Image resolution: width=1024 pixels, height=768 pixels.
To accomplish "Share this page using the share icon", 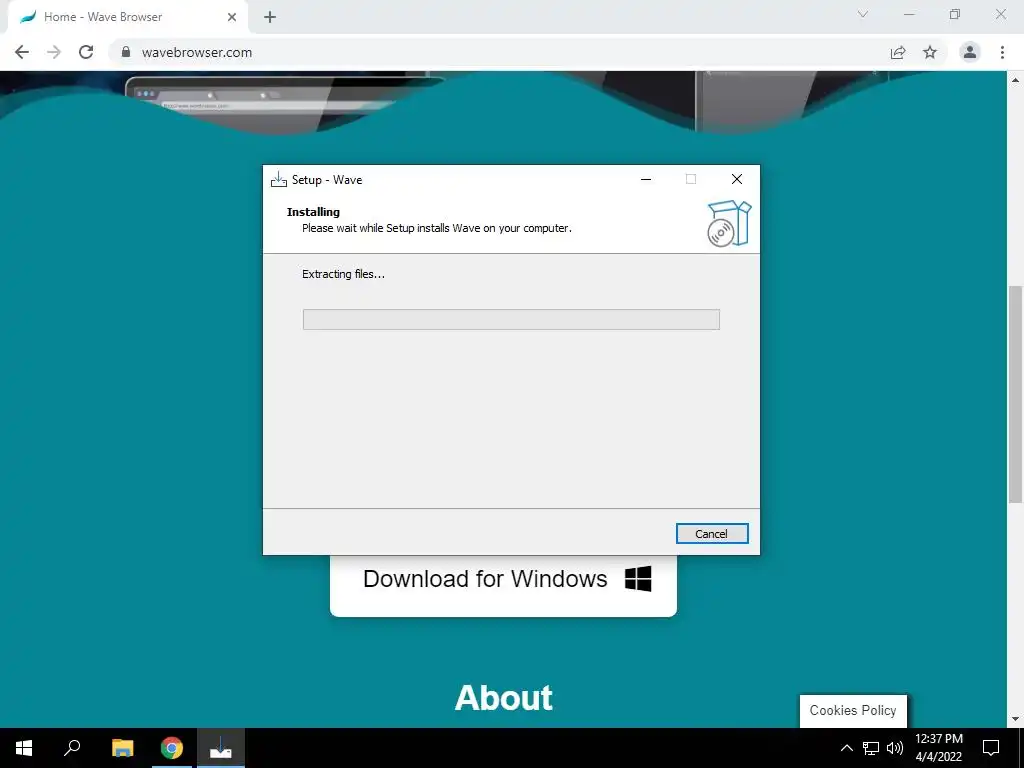I will (x=898, y=52).
